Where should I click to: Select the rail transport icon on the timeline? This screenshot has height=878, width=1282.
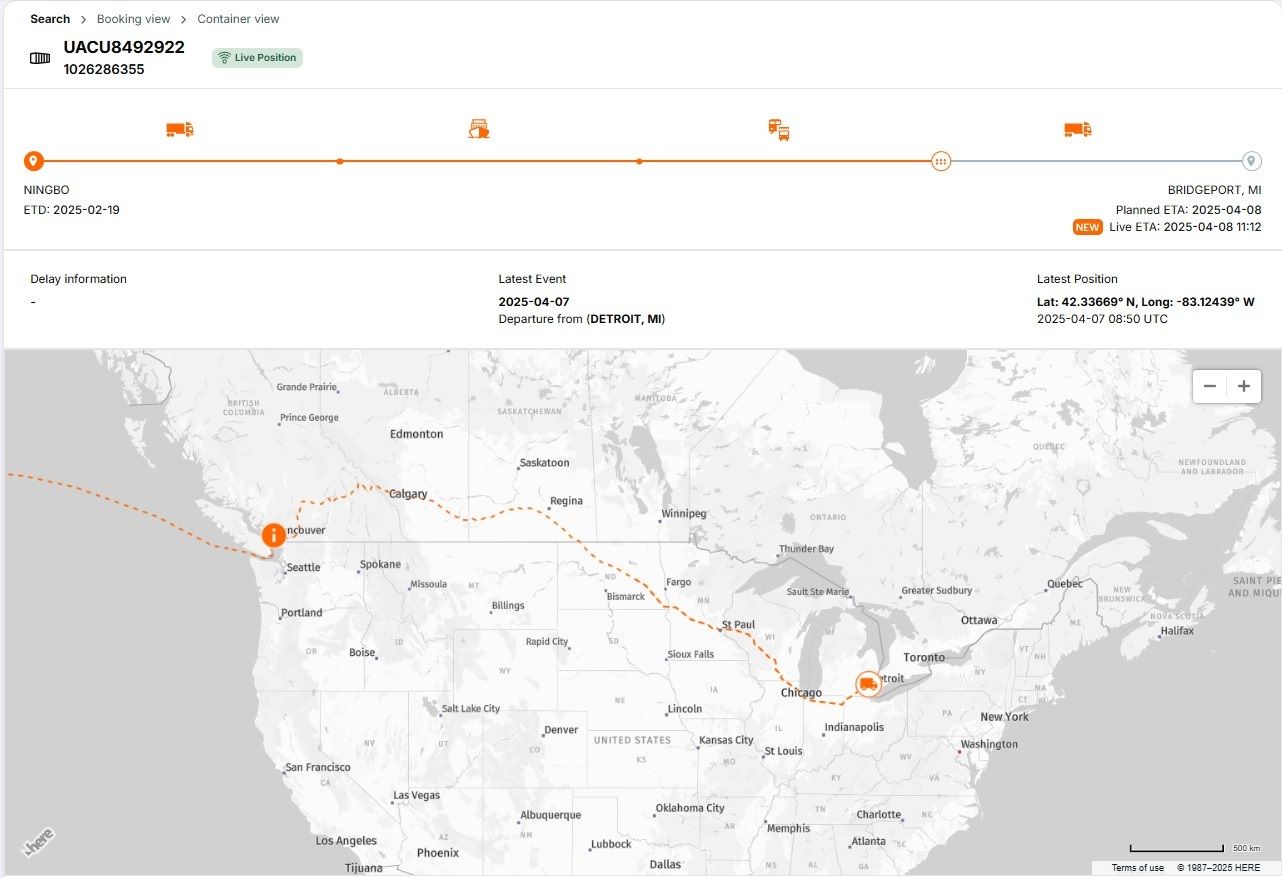click(x=777, y=128)
